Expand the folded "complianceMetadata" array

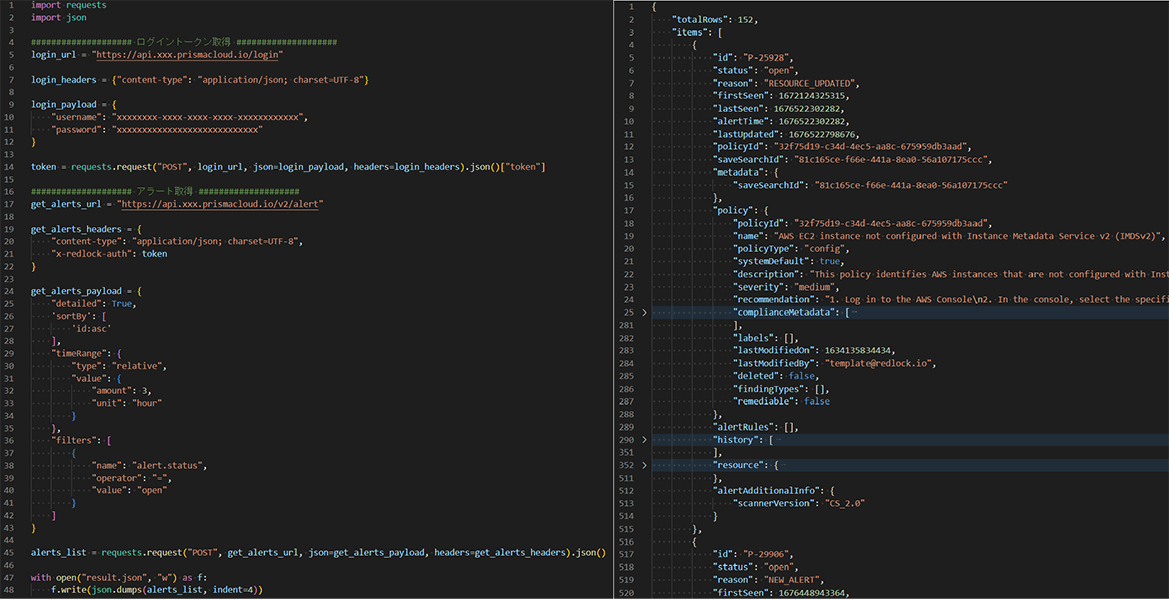pyautogui.click(x=644, y=312)
